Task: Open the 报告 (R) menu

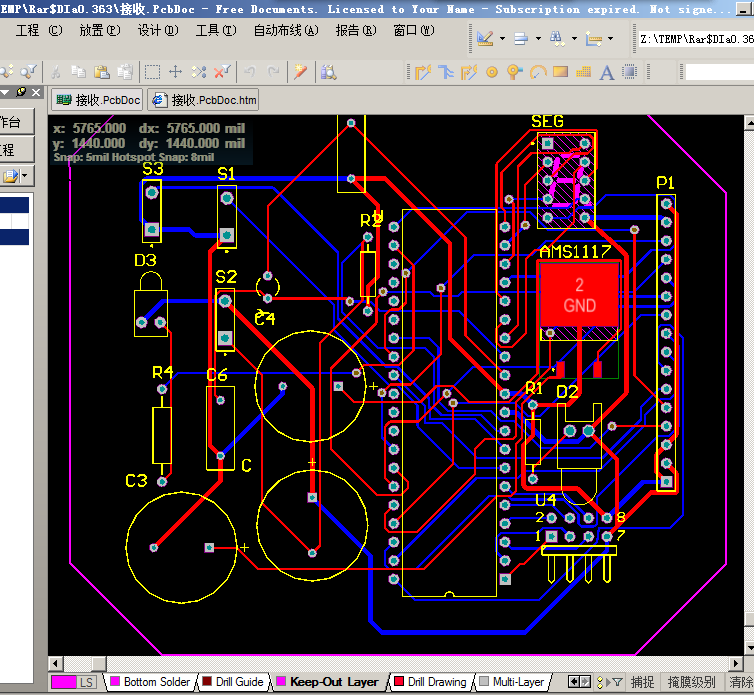Action: (x=356, y=30)
